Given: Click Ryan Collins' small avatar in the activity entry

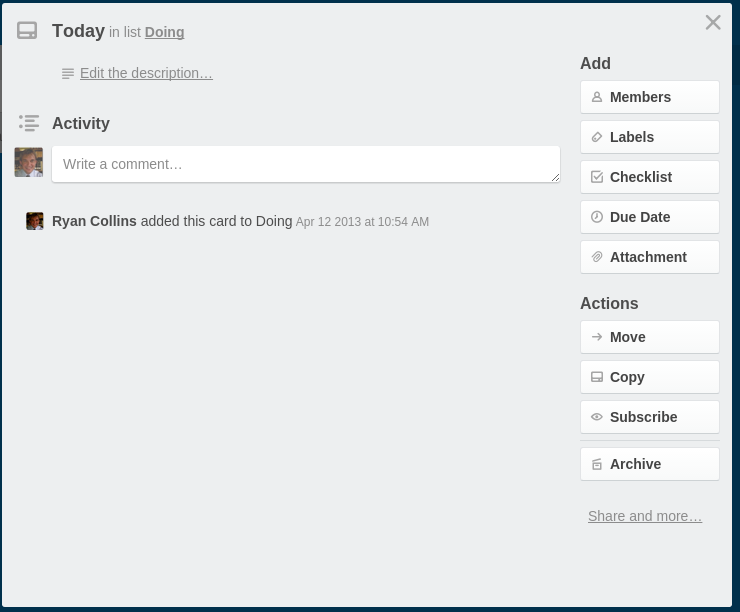Looking at the screenshot, I should [x=34, y=221].
